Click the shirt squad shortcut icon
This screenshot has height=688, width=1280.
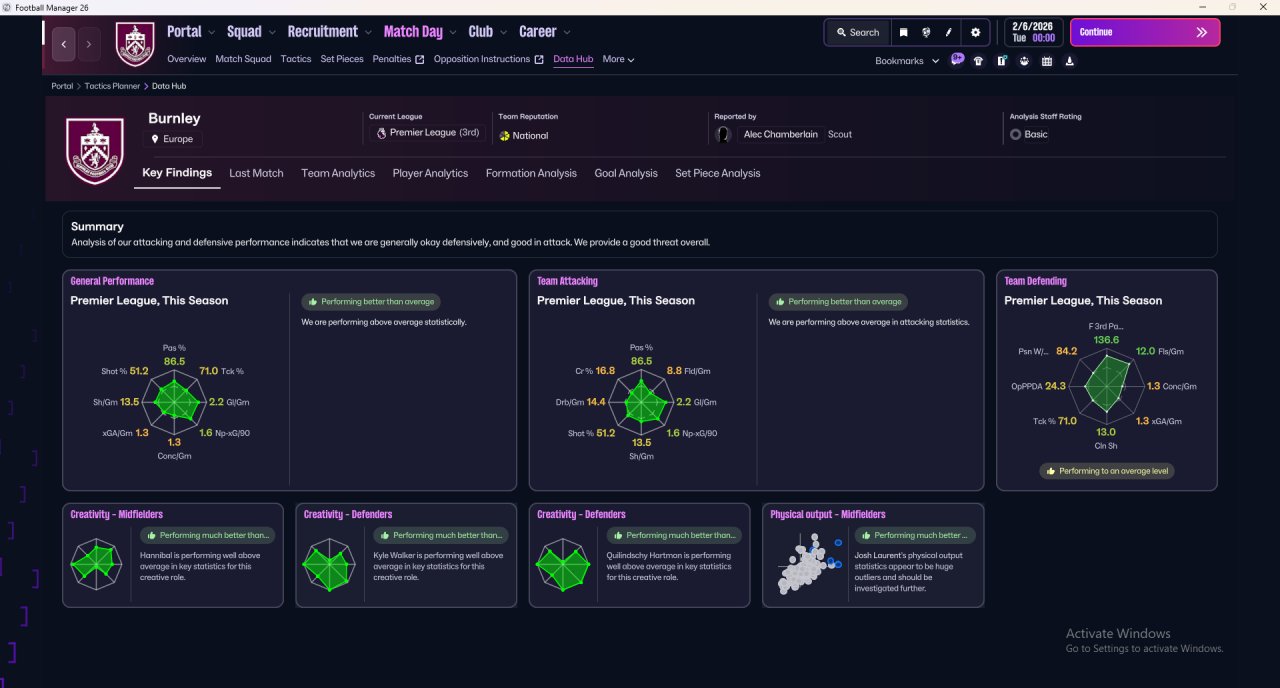pos(978,61)
